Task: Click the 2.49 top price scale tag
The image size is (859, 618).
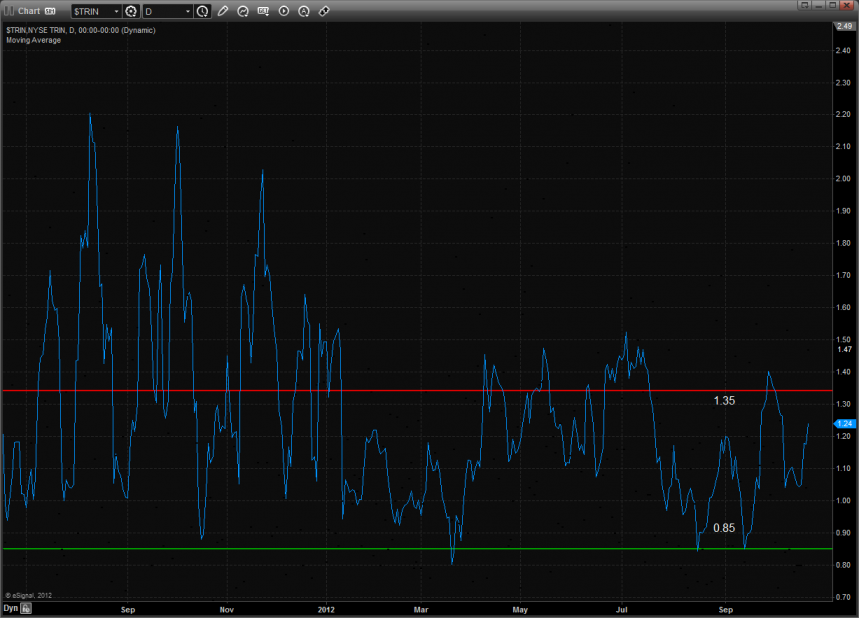Action: click(x=843, y=25)
